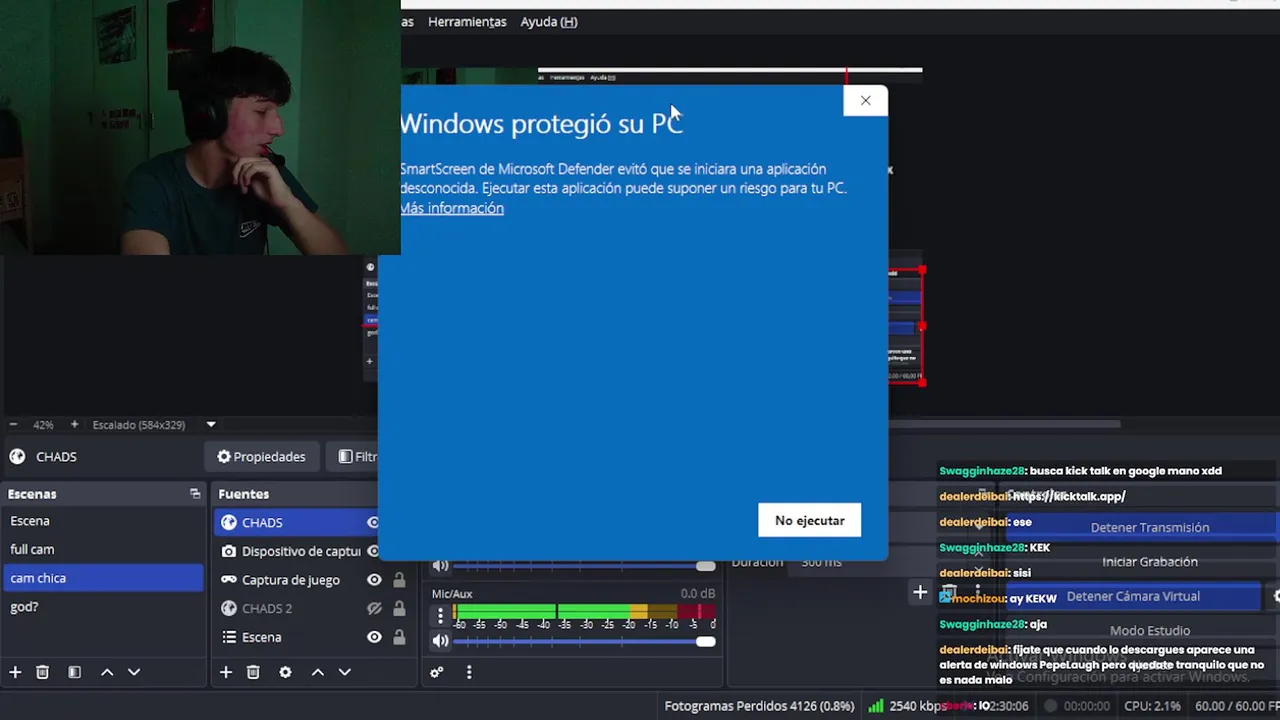This screenshot has width=1280, height=720.
Task: Open scene filters icon in Escenas toolbar
Action: coord(74,672)
